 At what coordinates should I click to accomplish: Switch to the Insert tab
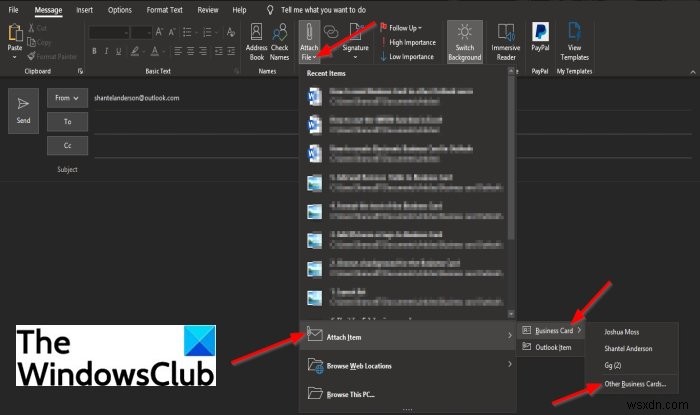84,10
